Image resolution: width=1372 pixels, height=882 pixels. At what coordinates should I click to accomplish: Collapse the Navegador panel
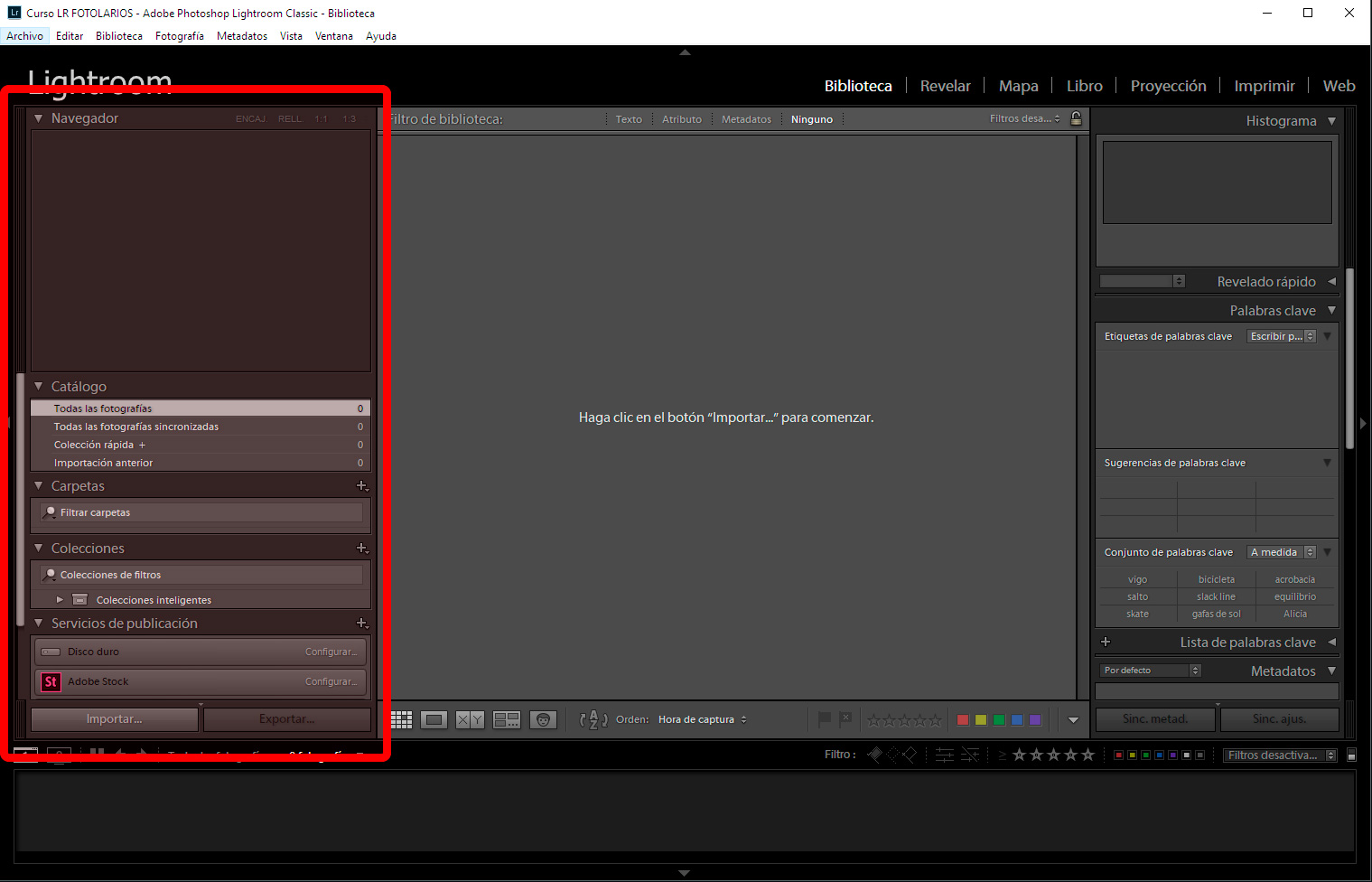(38, 117)
